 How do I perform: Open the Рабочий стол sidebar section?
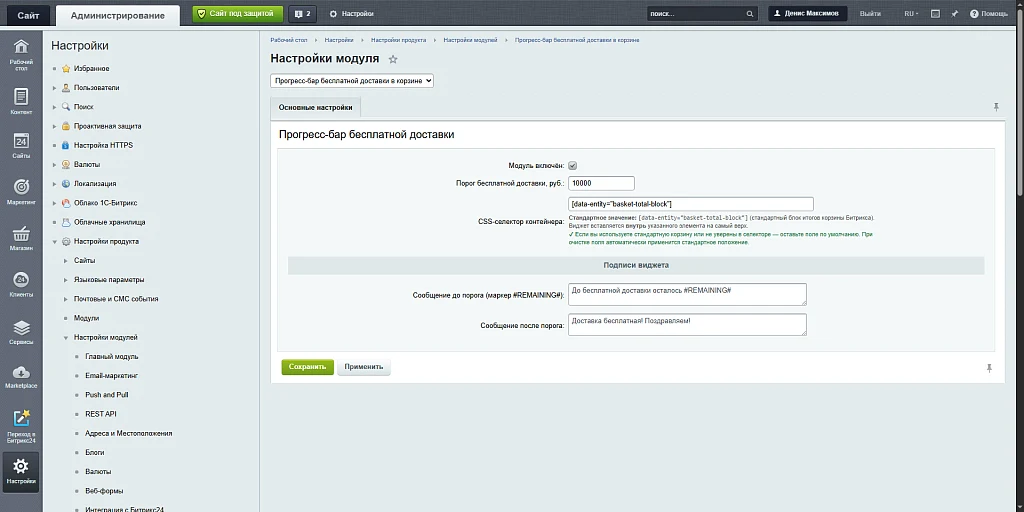point(21,55)
